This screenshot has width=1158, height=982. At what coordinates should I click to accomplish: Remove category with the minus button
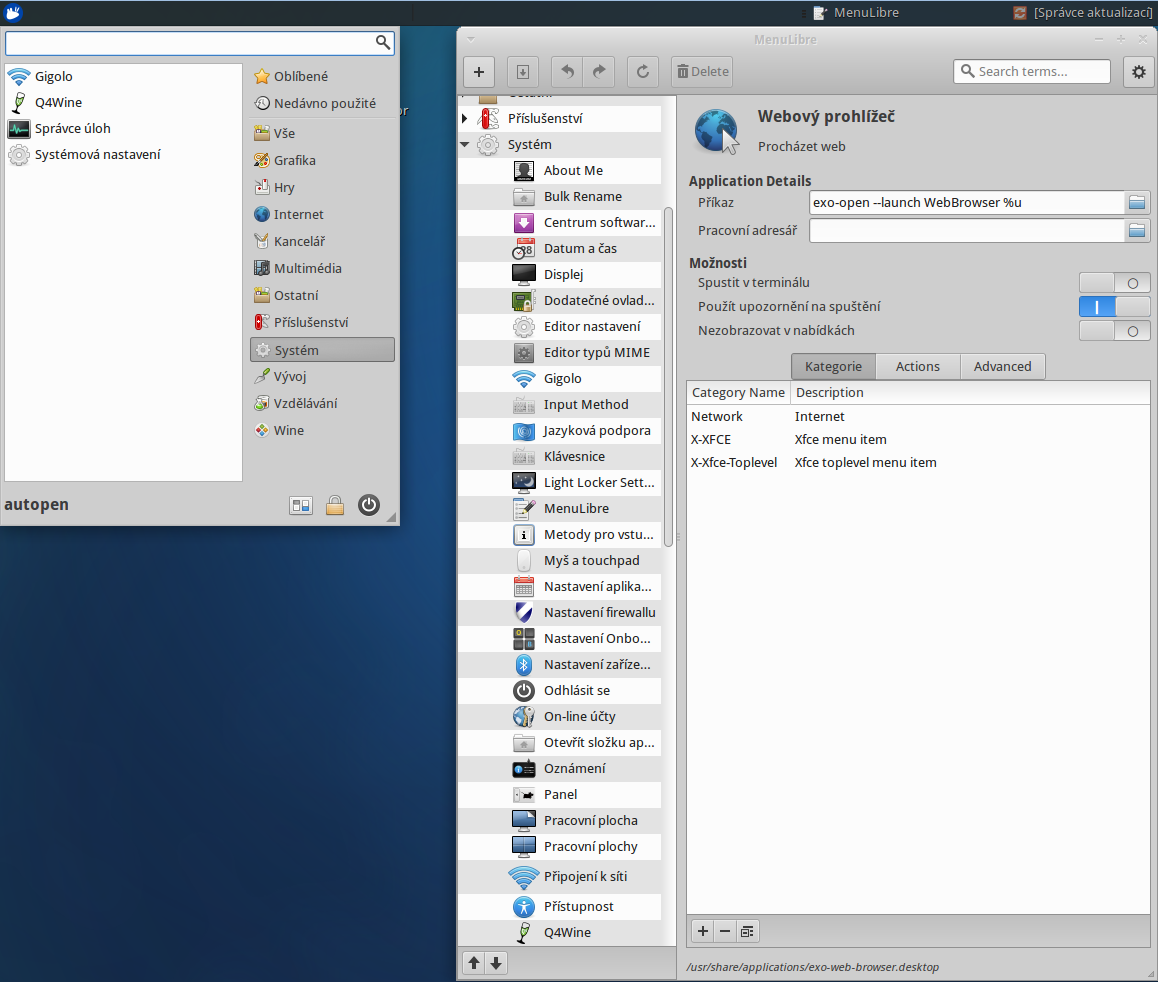(x=725, y=931)
